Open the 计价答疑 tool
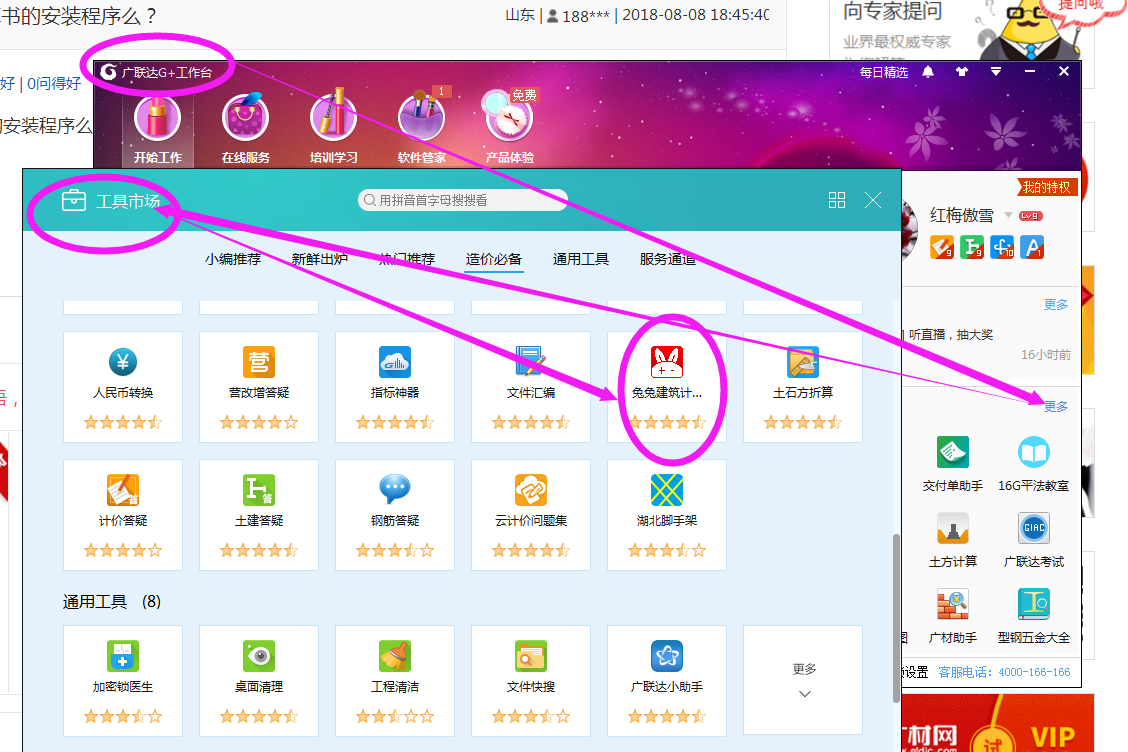Screen dimensions: 1128x752 [x=123, y=515]
